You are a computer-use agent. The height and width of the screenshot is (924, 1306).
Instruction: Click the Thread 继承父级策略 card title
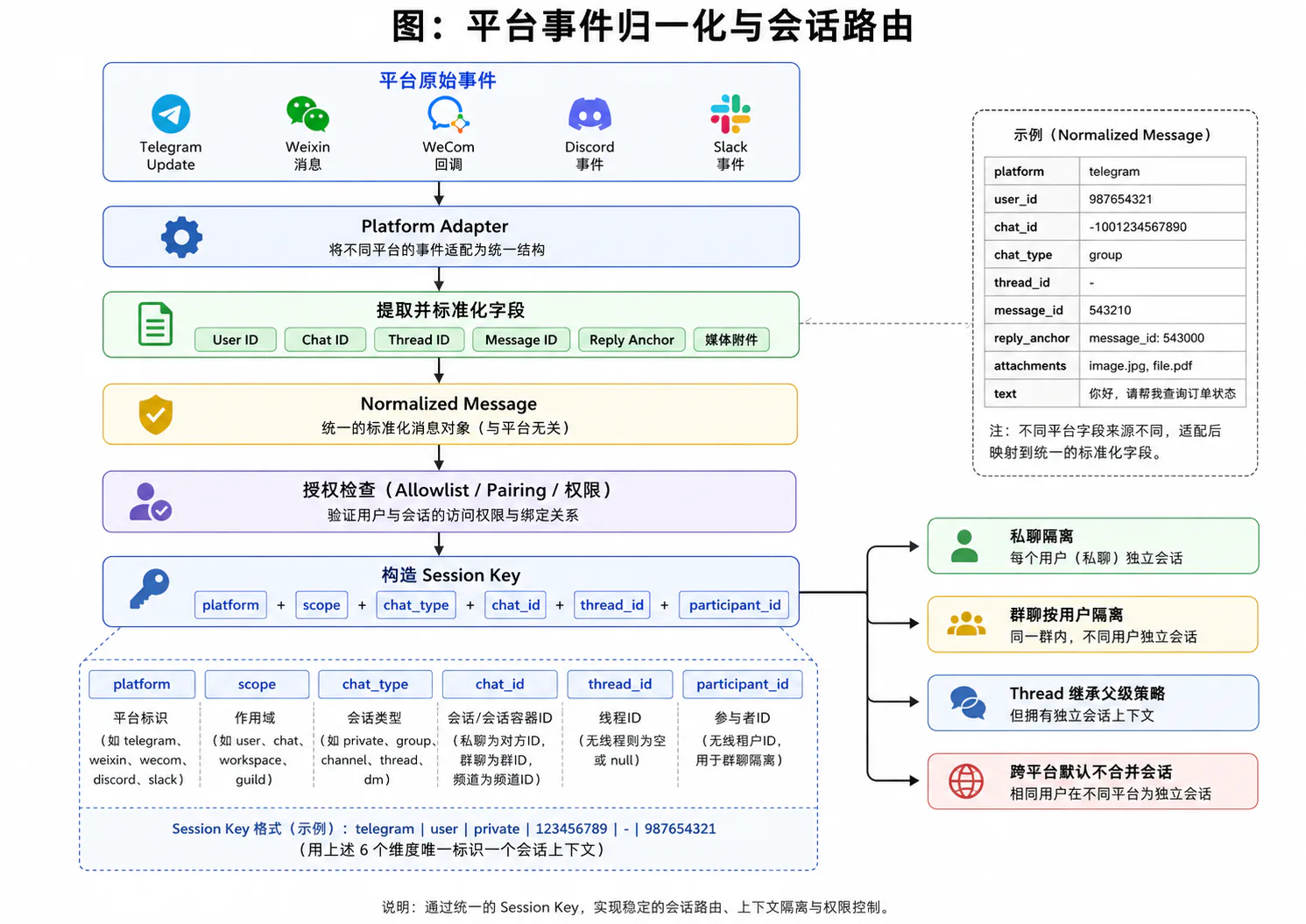1087,694
